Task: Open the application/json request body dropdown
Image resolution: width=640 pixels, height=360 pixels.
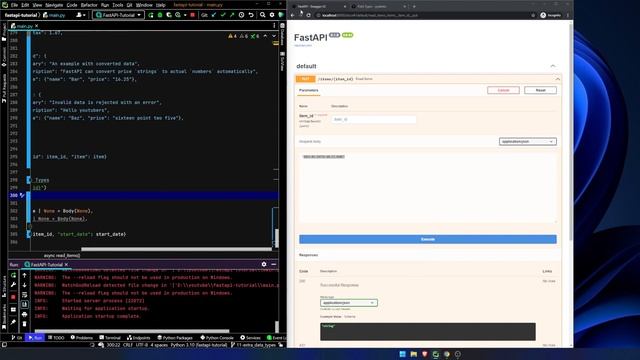Action: point(527,142)
